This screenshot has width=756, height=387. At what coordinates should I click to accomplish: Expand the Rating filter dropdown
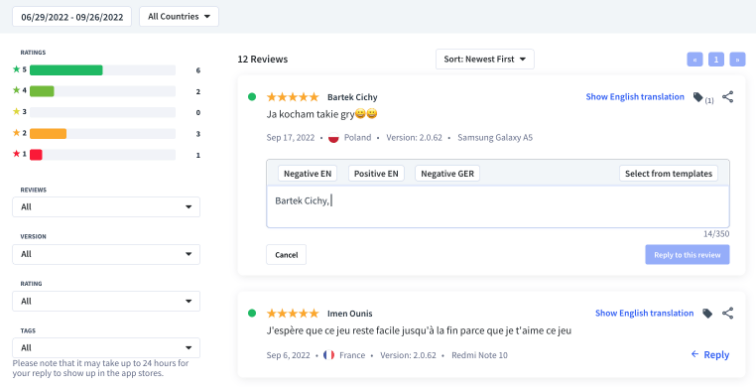(106, 301)
